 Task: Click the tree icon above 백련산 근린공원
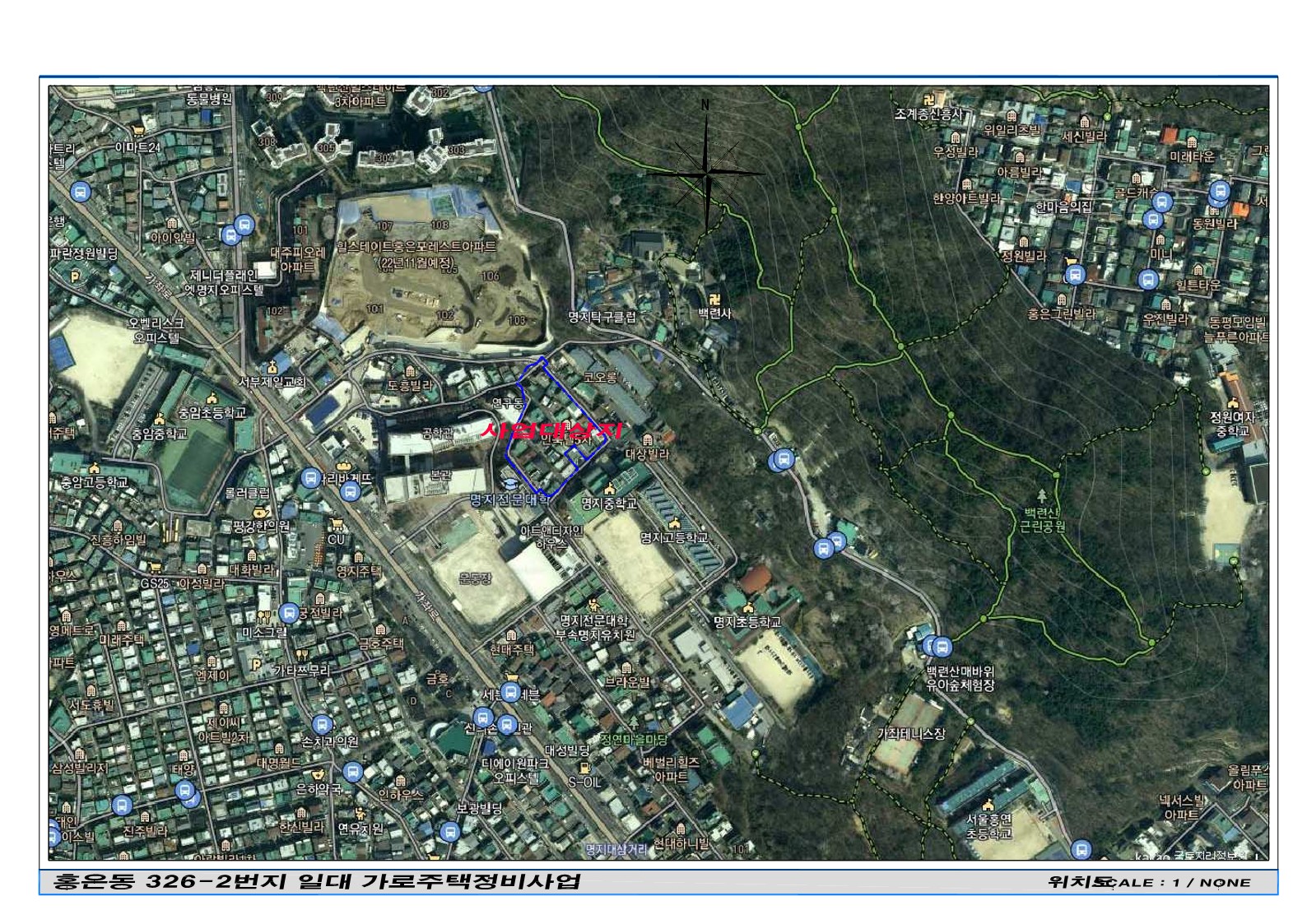[1042, 496]
